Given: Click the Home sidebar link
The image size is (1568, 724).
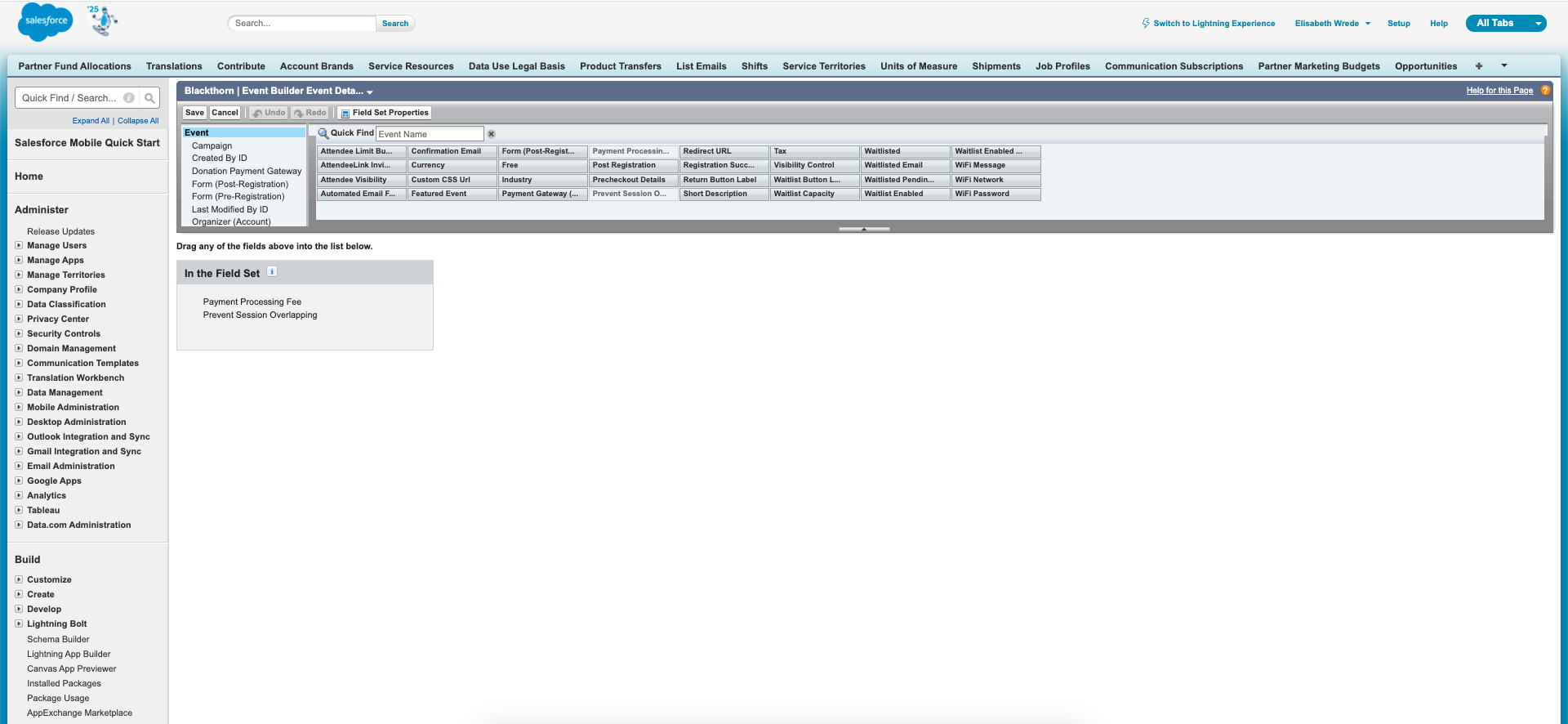Looking at the screenshot, I should [29, 177].
